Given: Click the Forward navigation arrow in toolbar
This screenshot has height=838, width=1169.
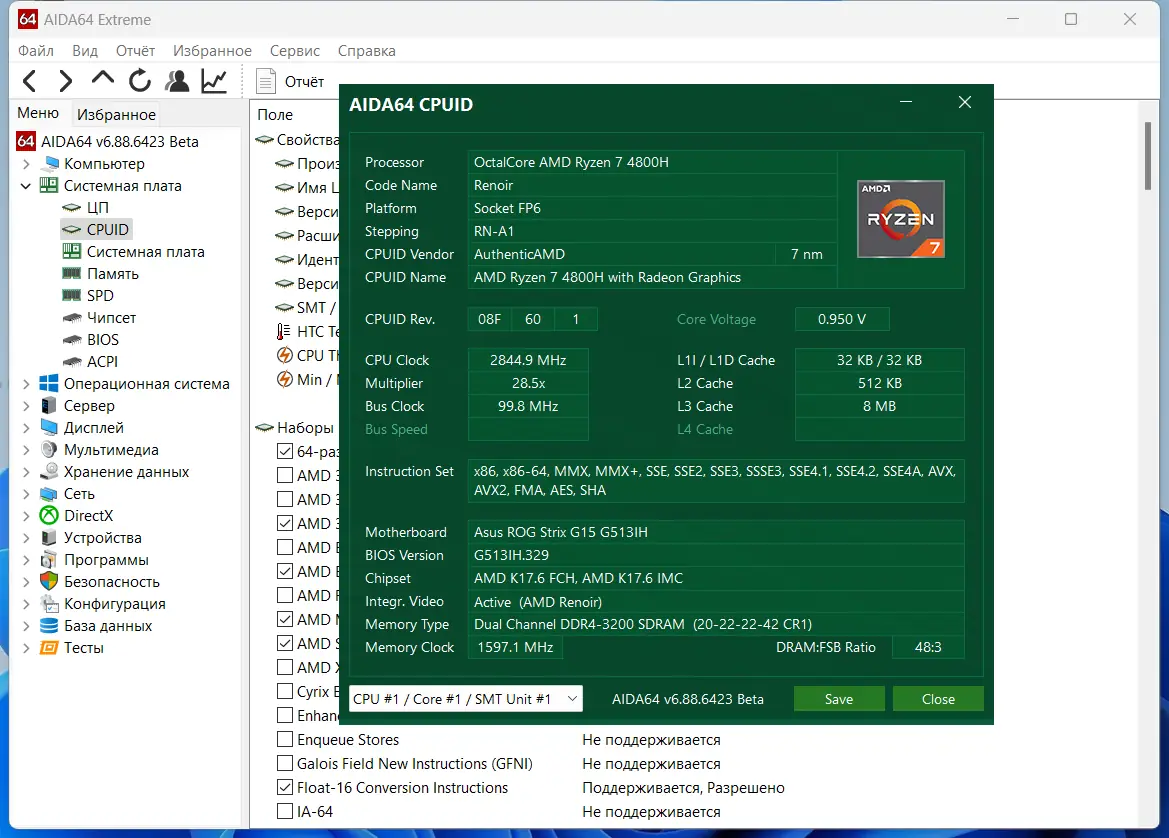Looking at the screenshot, I should pos(66,81).
